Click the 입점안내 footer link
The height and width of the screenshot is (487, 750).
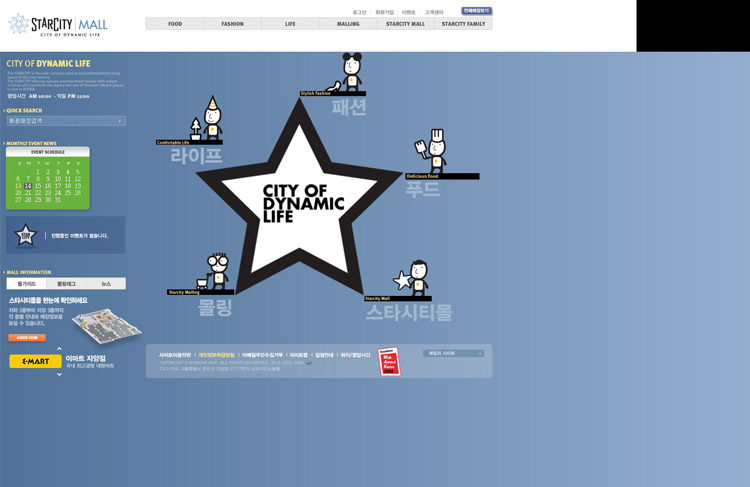pyautogui.click(x=324, y=355)
